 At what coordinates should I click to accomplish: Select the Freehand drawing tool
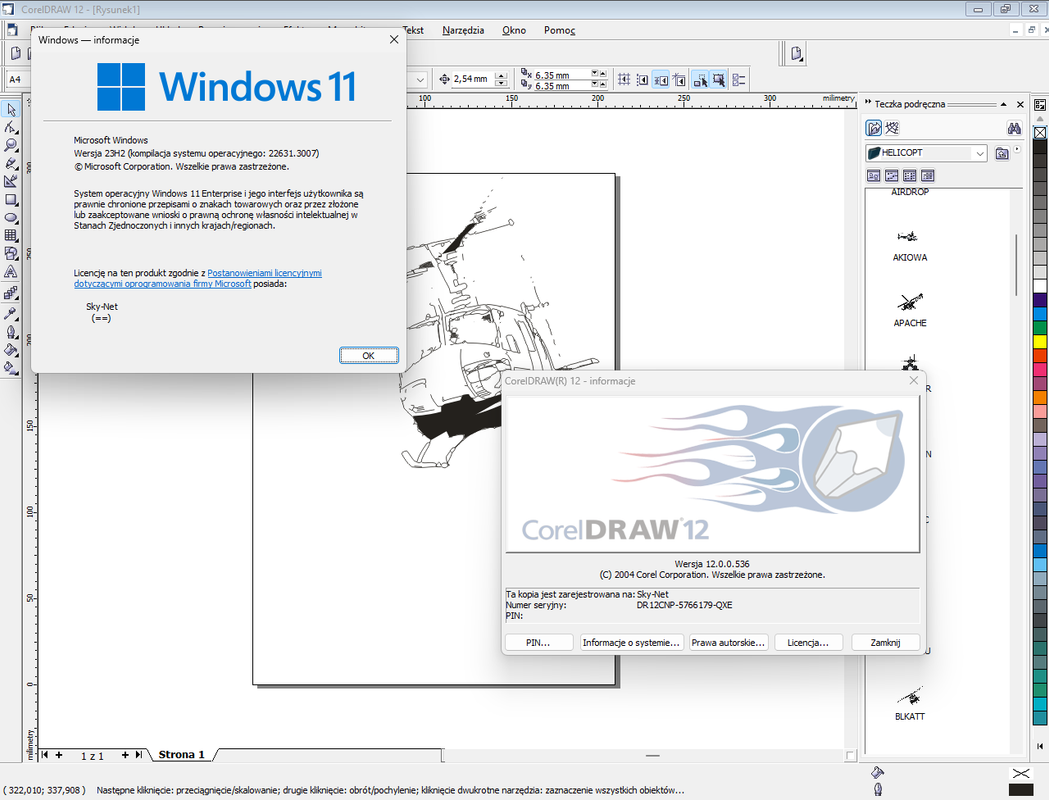click(11, 163)
